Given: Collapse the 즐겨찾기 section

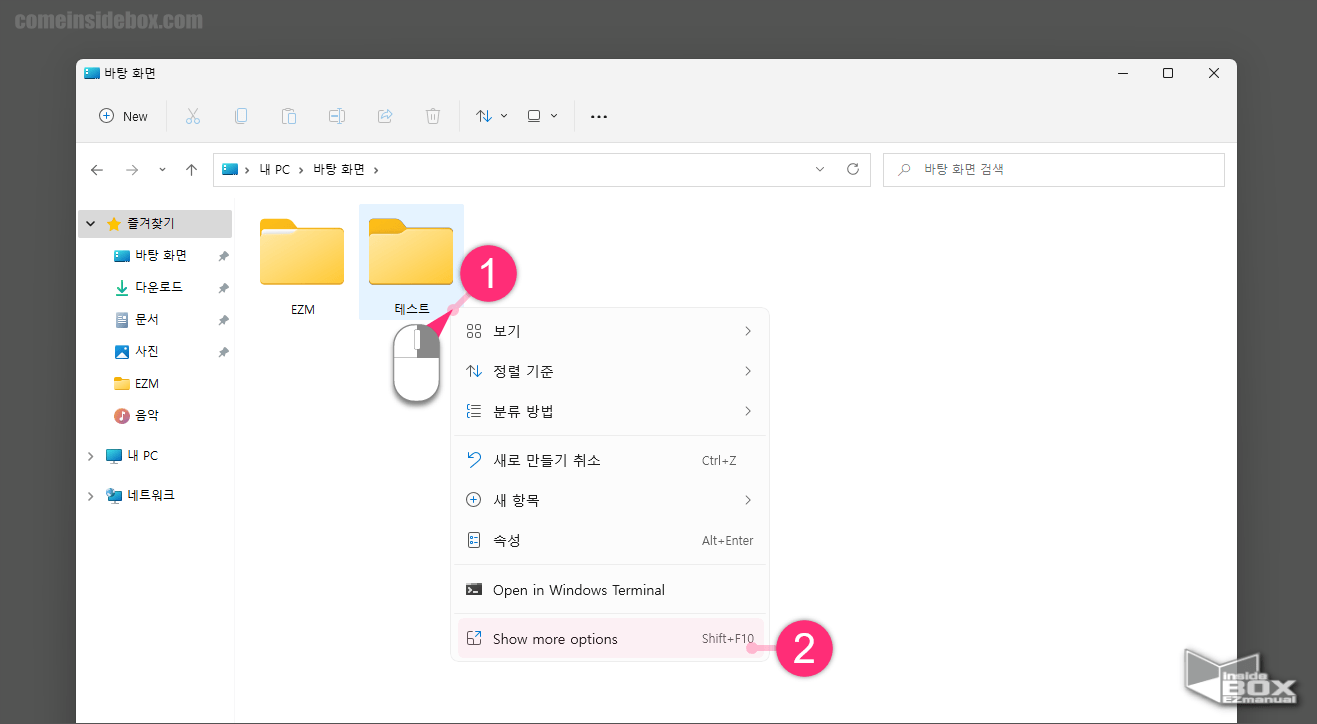Looking at the screenshot, I should [x=91, y=224].
